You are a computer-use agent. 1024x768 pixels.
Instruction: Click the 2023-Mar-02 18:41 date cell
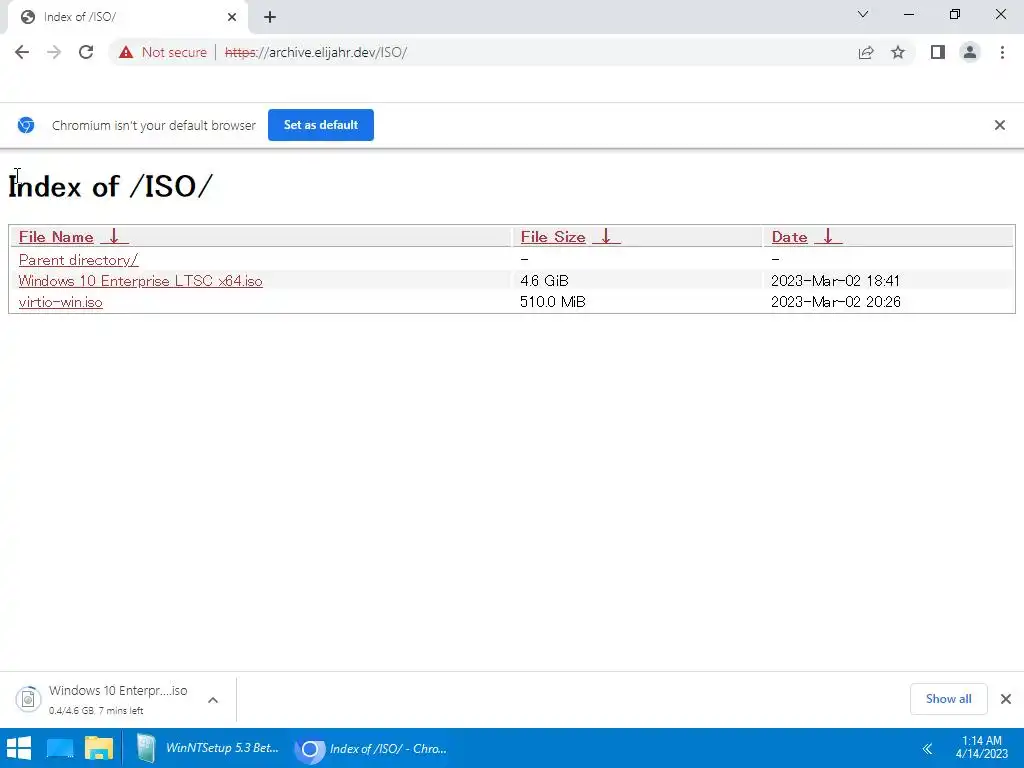(x=835, y=281)
